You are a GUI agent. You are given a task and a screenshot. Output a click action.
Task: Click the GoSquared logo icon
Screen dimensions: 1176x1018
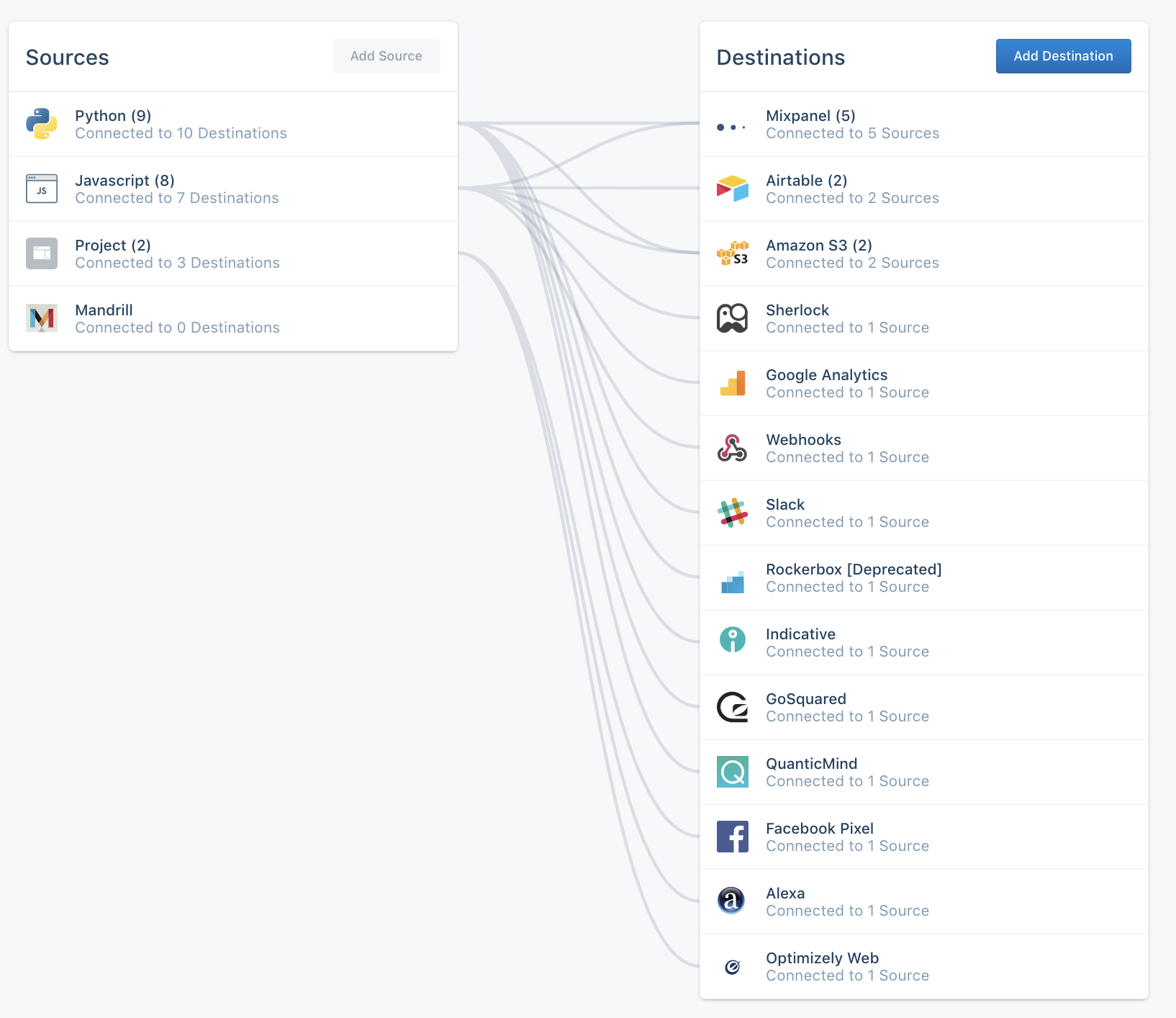tap(733, 707)
